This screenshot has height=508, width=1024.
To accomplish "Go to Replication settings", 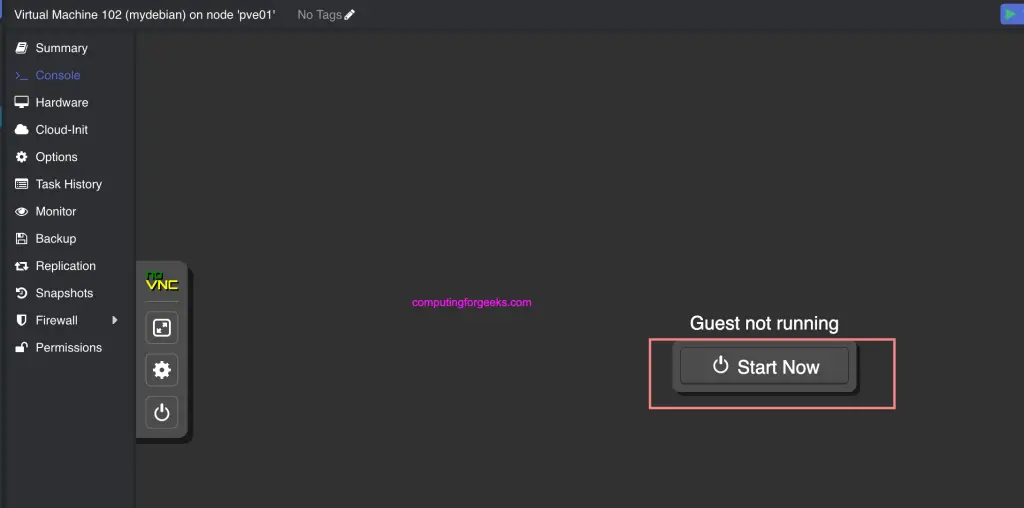I will pos(65,266).
